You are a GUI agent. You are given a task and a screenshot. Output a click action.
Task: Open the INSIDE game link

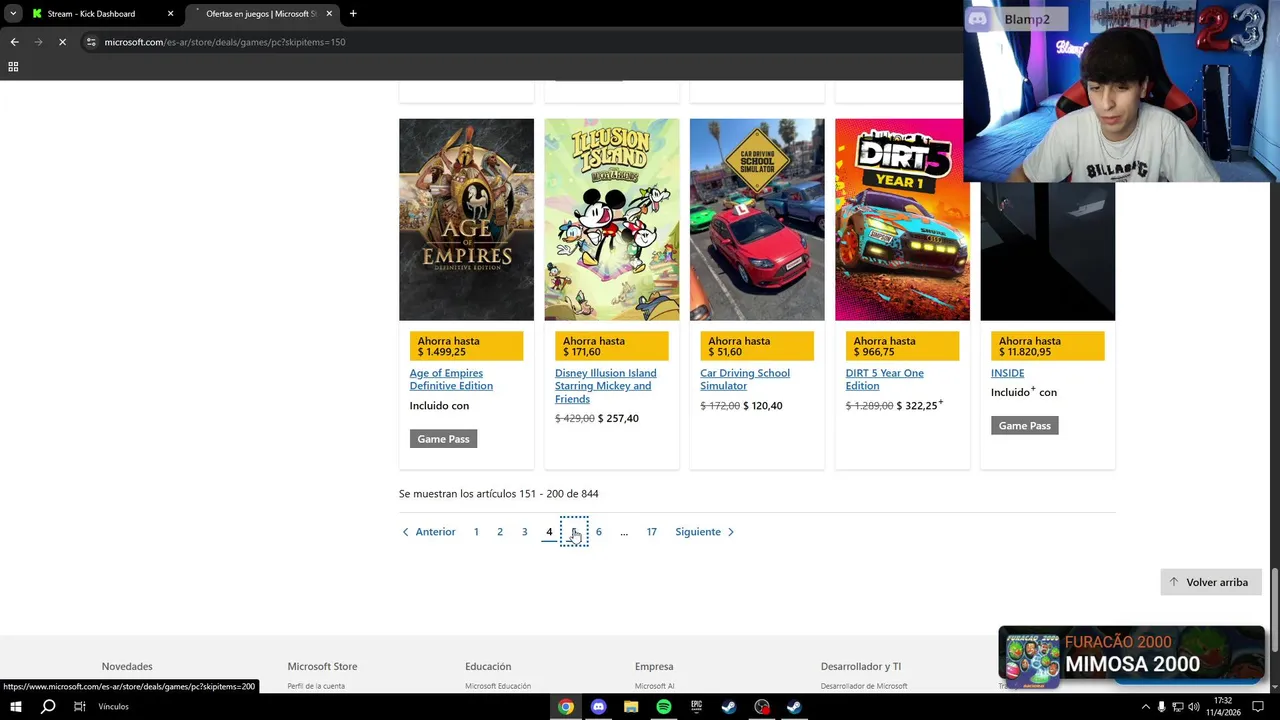point(1007,373)
